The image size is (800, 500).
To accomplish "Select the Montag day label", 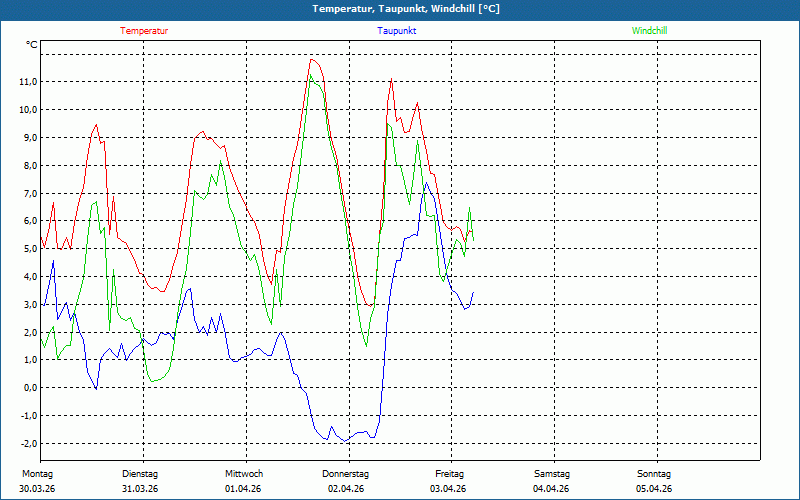I will click(x=37, y=474).
